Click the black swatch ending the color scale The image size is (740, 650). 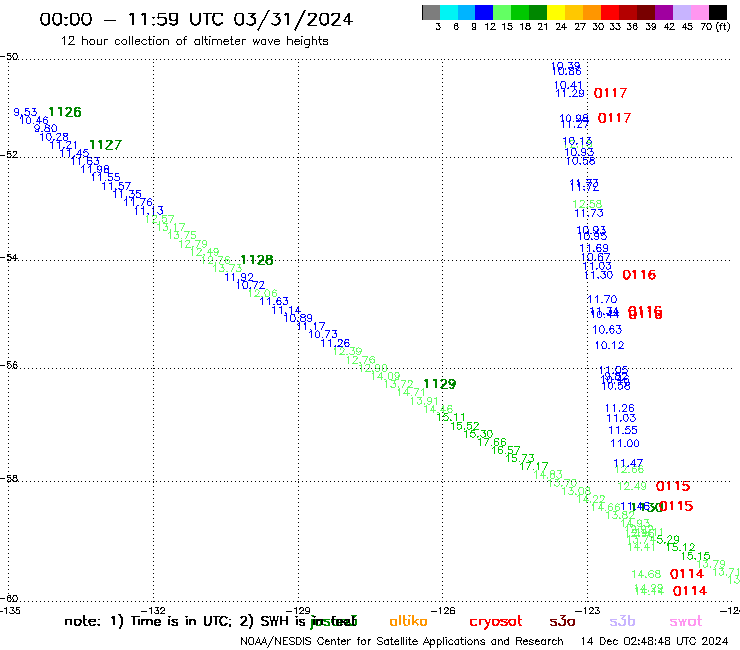click(x=717, y=12)
